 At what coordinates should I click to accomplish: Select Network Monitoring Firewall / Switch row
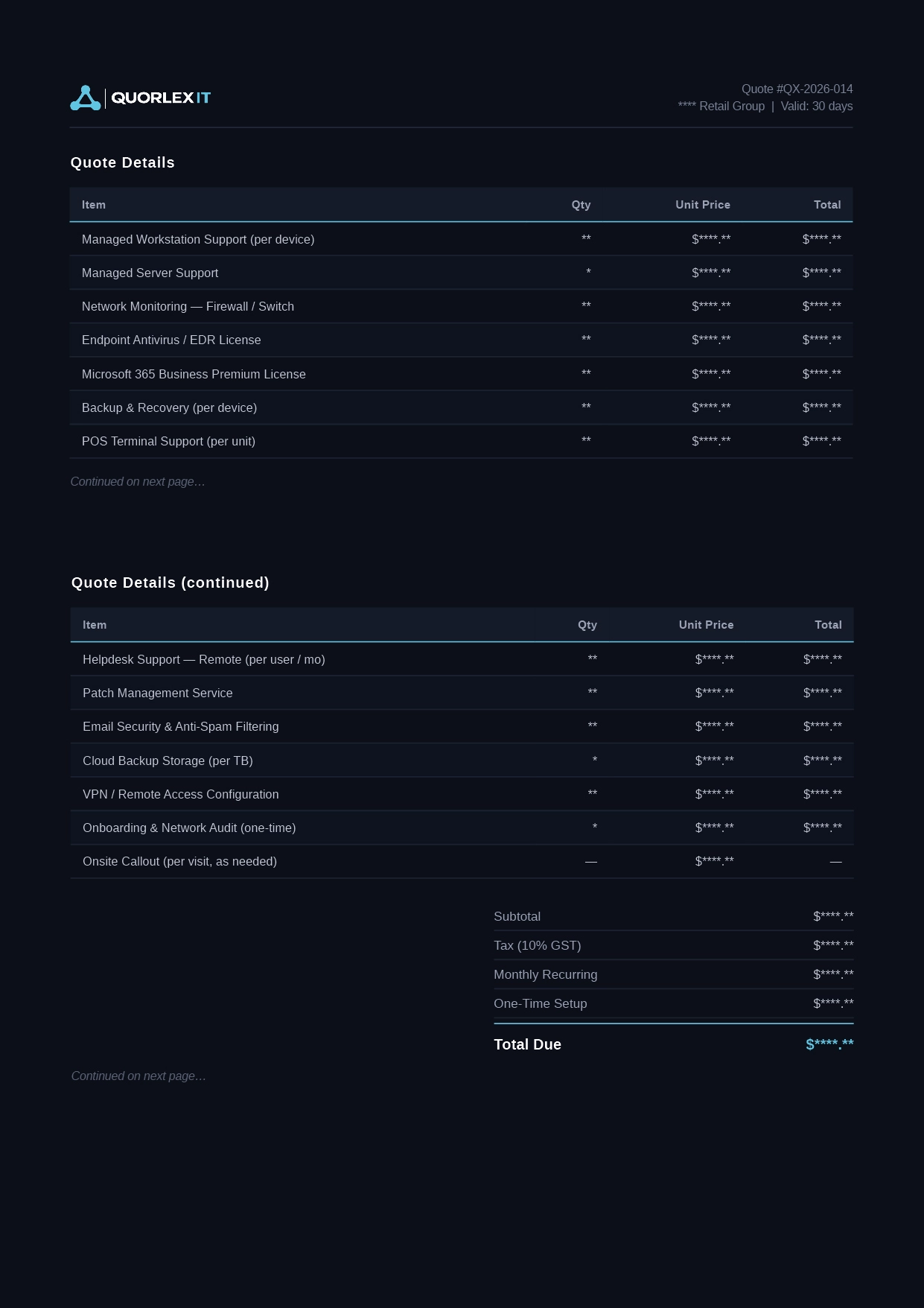pos(461,306)
